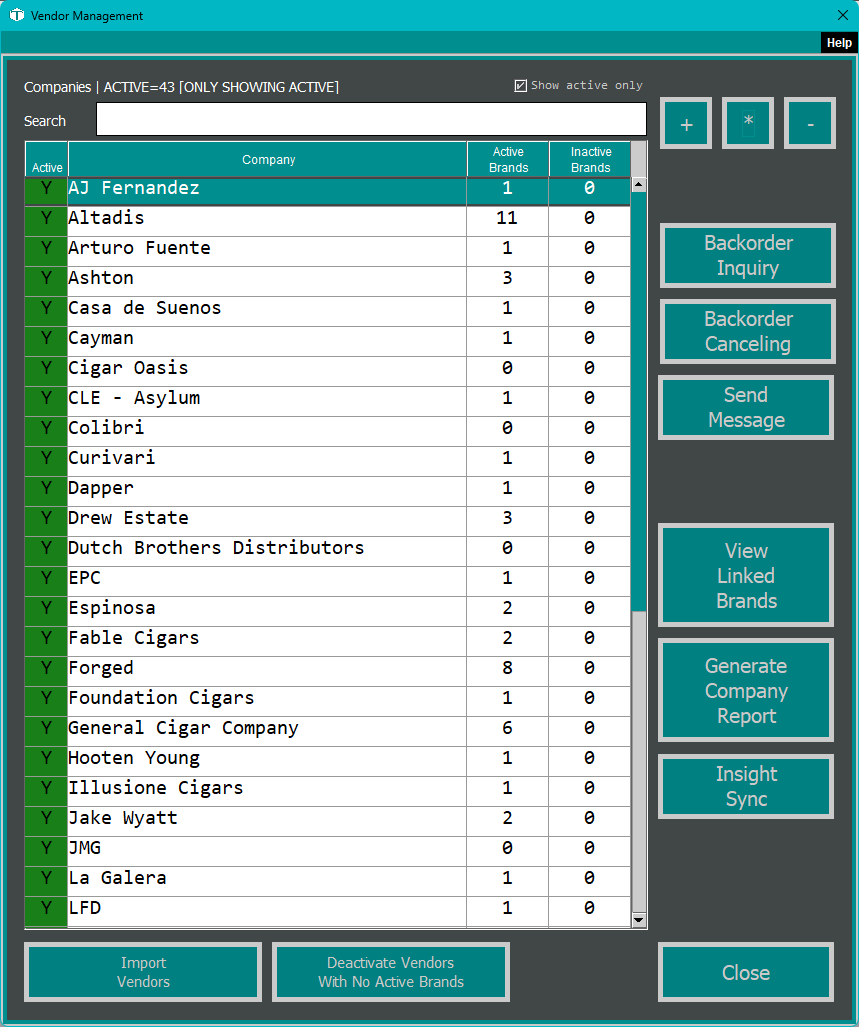Viewport: 859px width, 1027px height.
Task: Select Jake Wyatt
Action: pyautogui.click(x=327, y=821)
